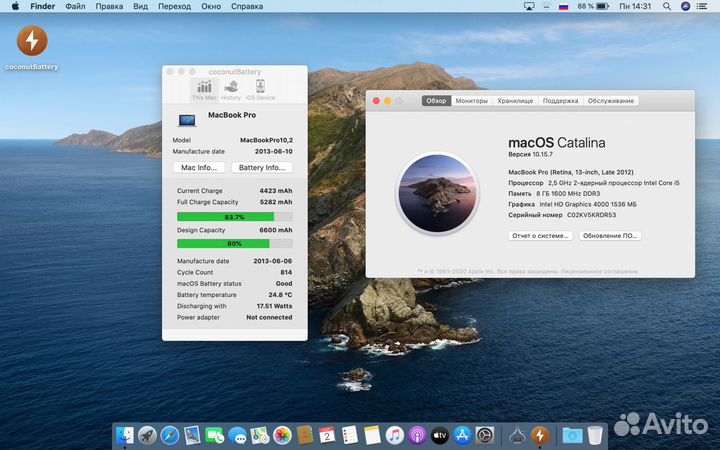Image resolution: width=720 pixels, height=450 pixels.
Task: Switch to the Мониторы tab
Action: pos(472,101)
